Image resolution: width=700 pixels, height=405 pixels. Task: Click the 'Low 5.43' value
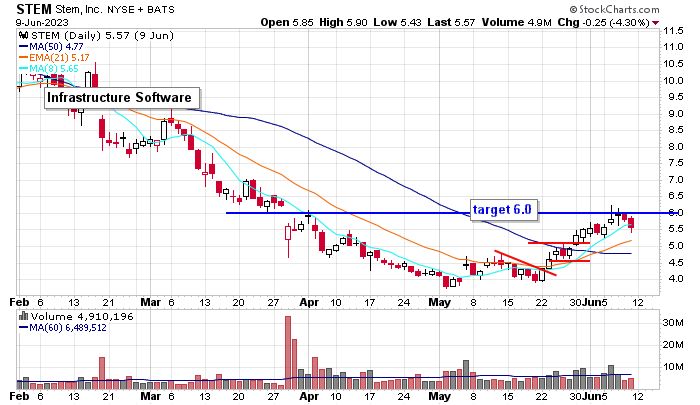tap(397, 22)
